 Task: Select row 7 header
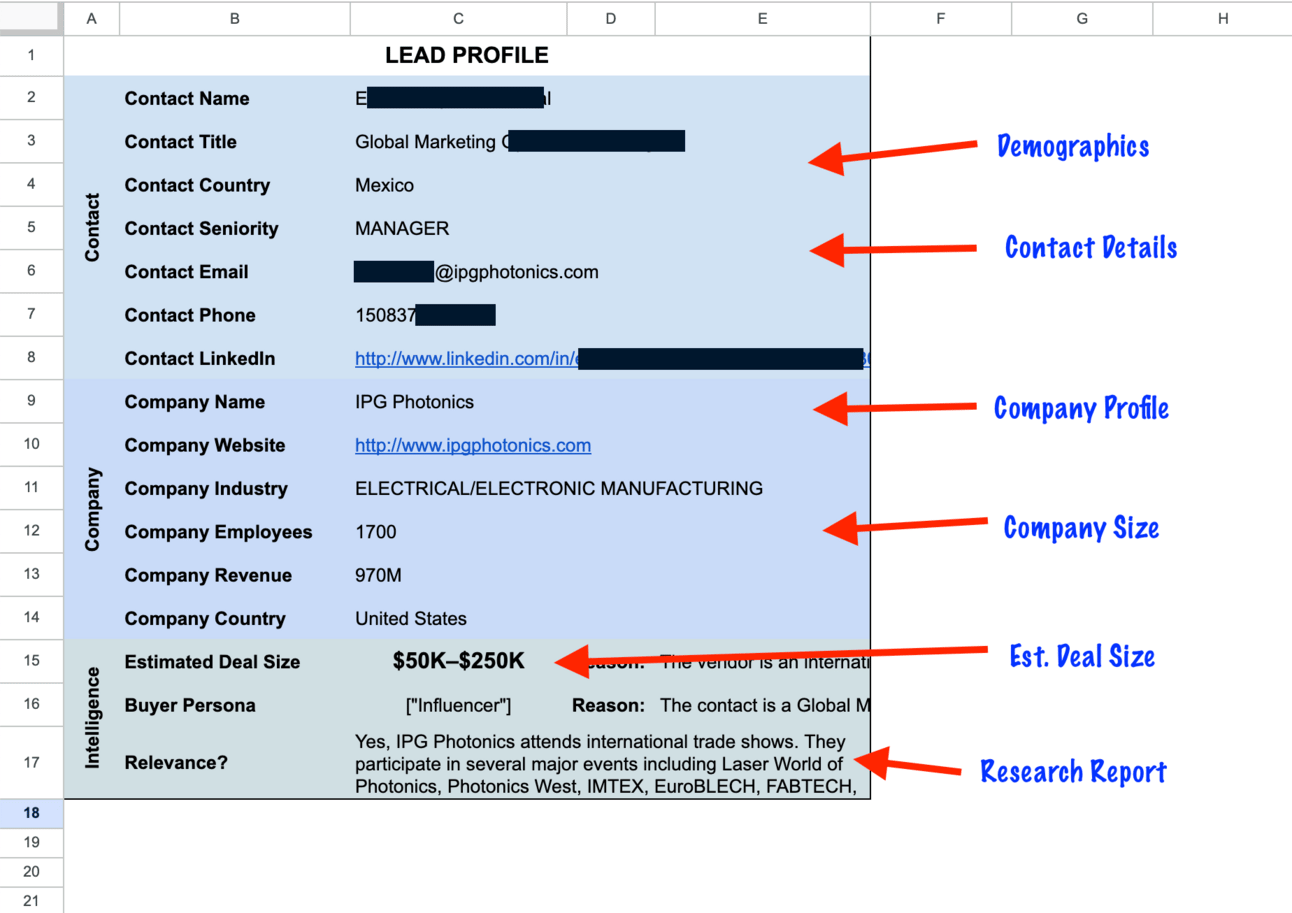click(32, 315)
